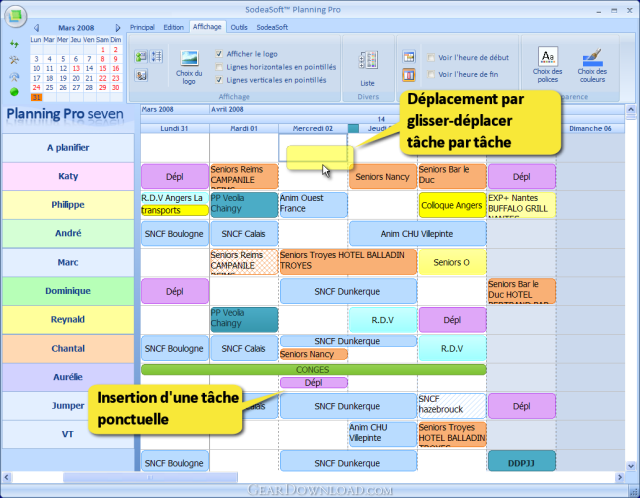Click the green ball icon in the sidebar
Image resolution: width=640 pixels, height=498 pixels.
[14, 92]
